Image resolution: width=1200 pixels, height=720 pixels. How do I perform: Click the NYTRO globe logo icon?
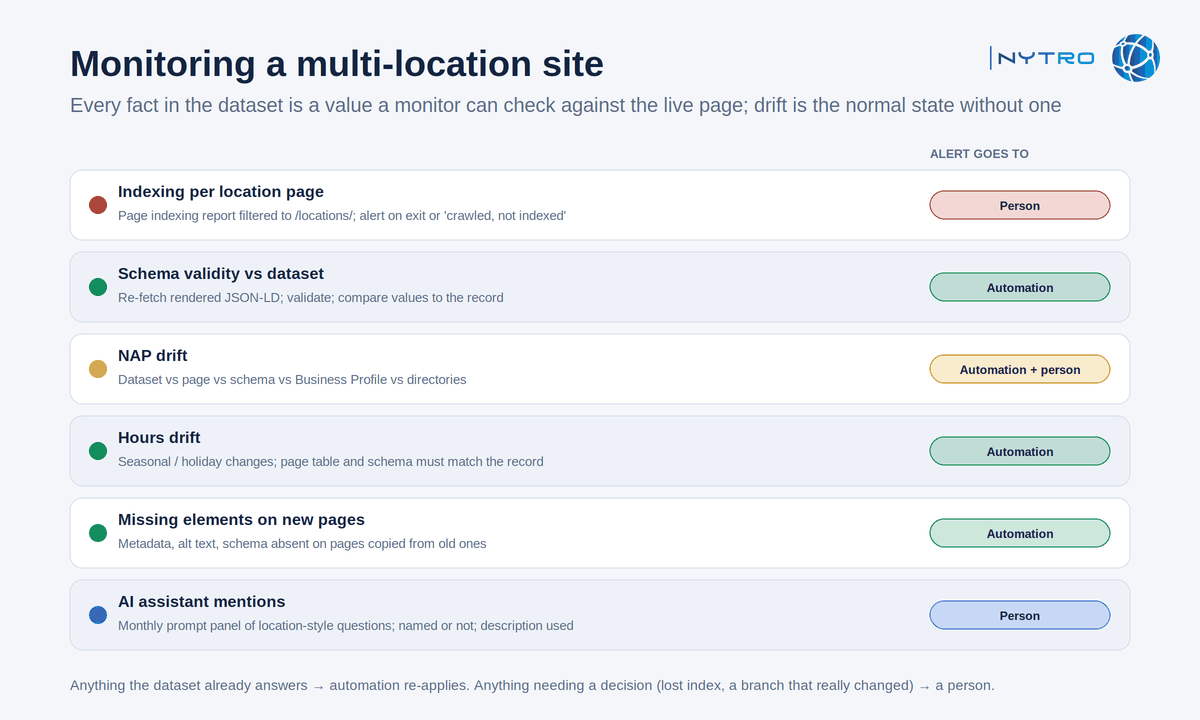[1135, 57]
